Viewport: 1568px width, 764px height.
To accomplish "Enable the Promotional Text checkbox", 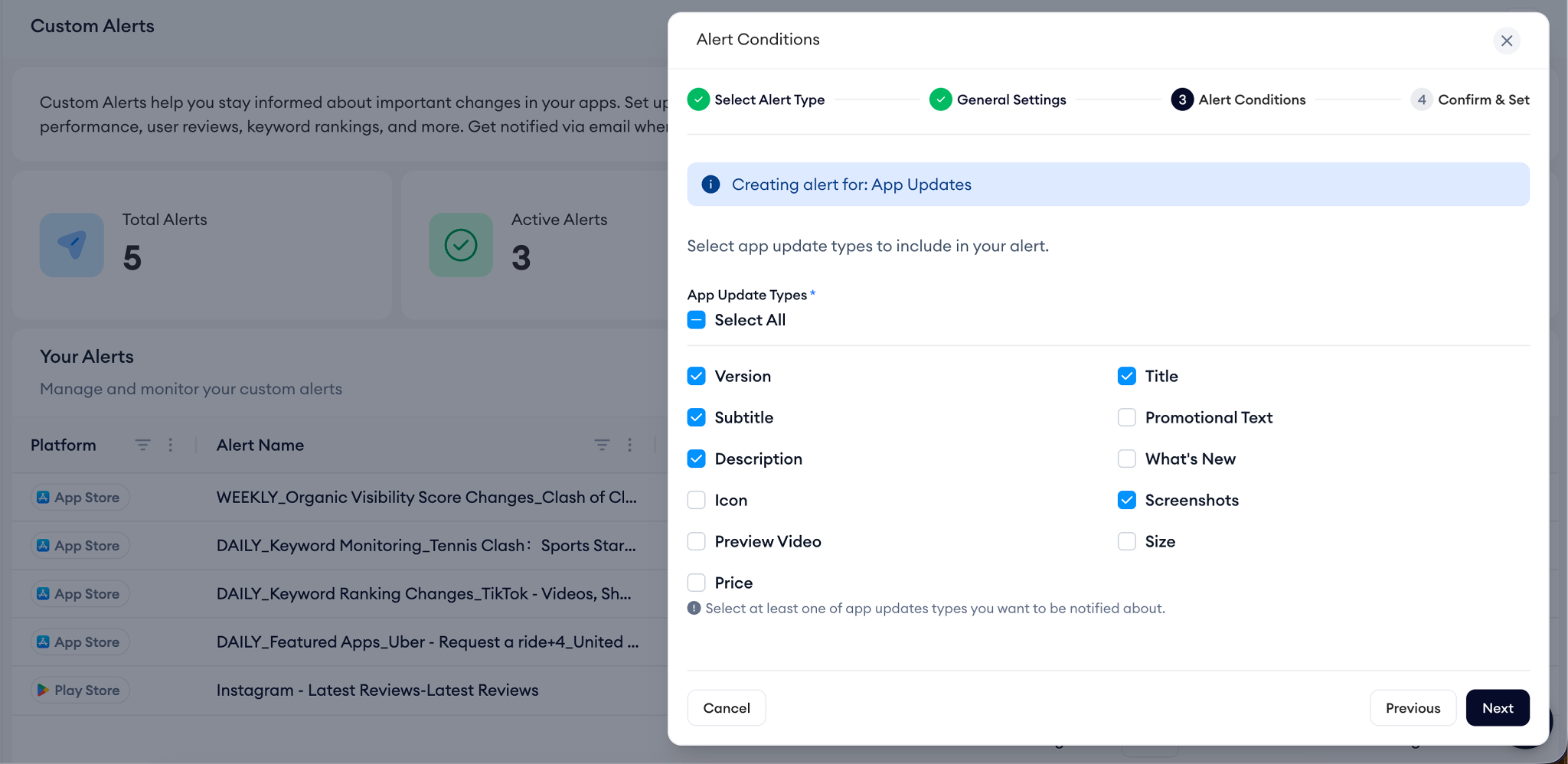I will [1126, 417].
